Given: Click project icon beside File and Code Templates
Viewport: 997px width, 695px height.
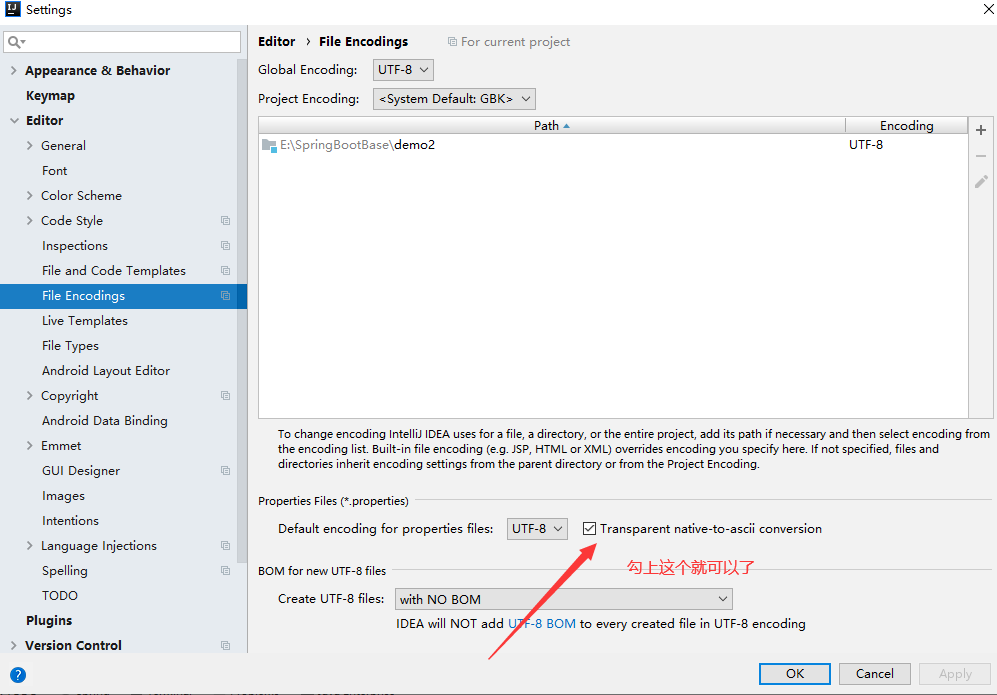Looking at the screenshot, I should coord(225,270).
